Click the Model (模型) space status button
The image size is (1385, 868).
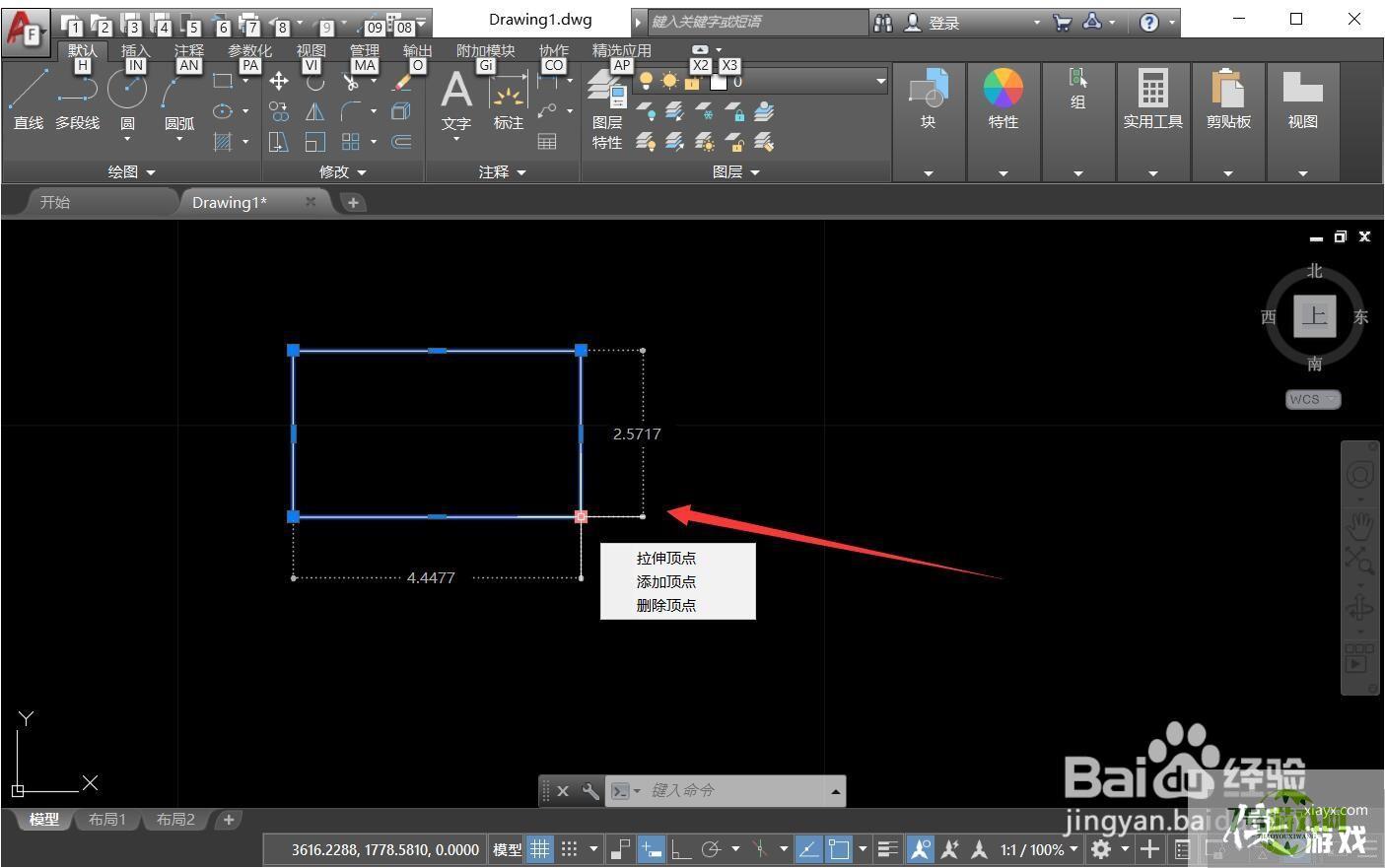(x=507, y=849)
